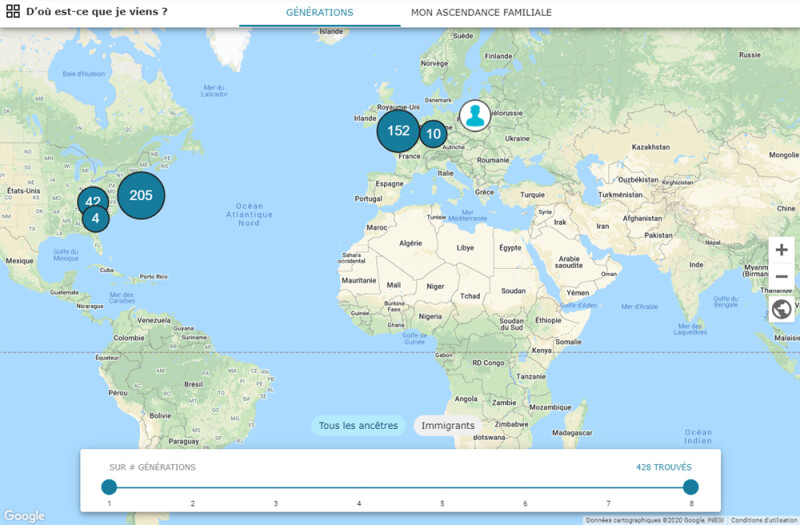
Task: Zoom out with the minus map button
Action: (x=781, y=277)
